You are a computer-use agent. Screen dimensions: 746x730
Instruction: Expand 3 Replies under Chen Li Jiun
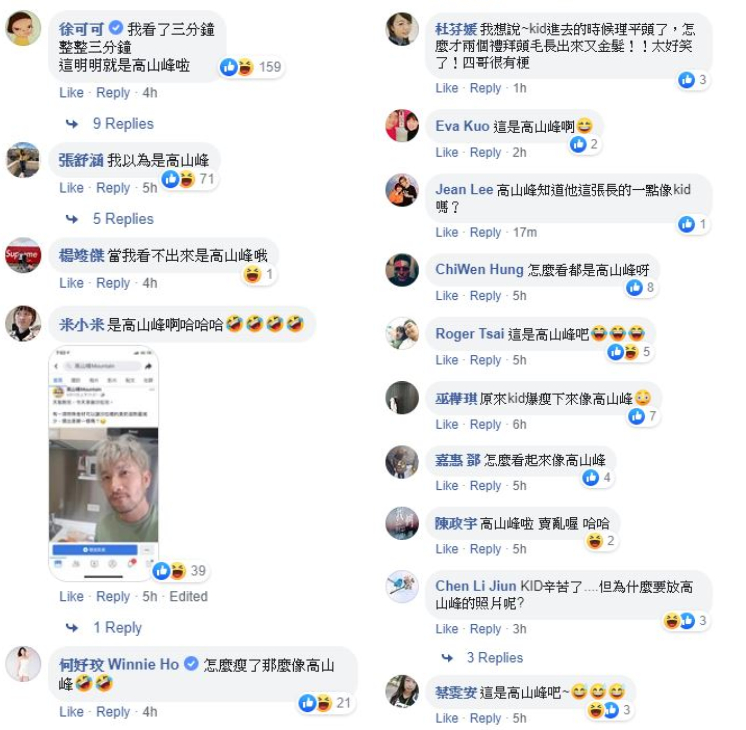pos(495,658)
